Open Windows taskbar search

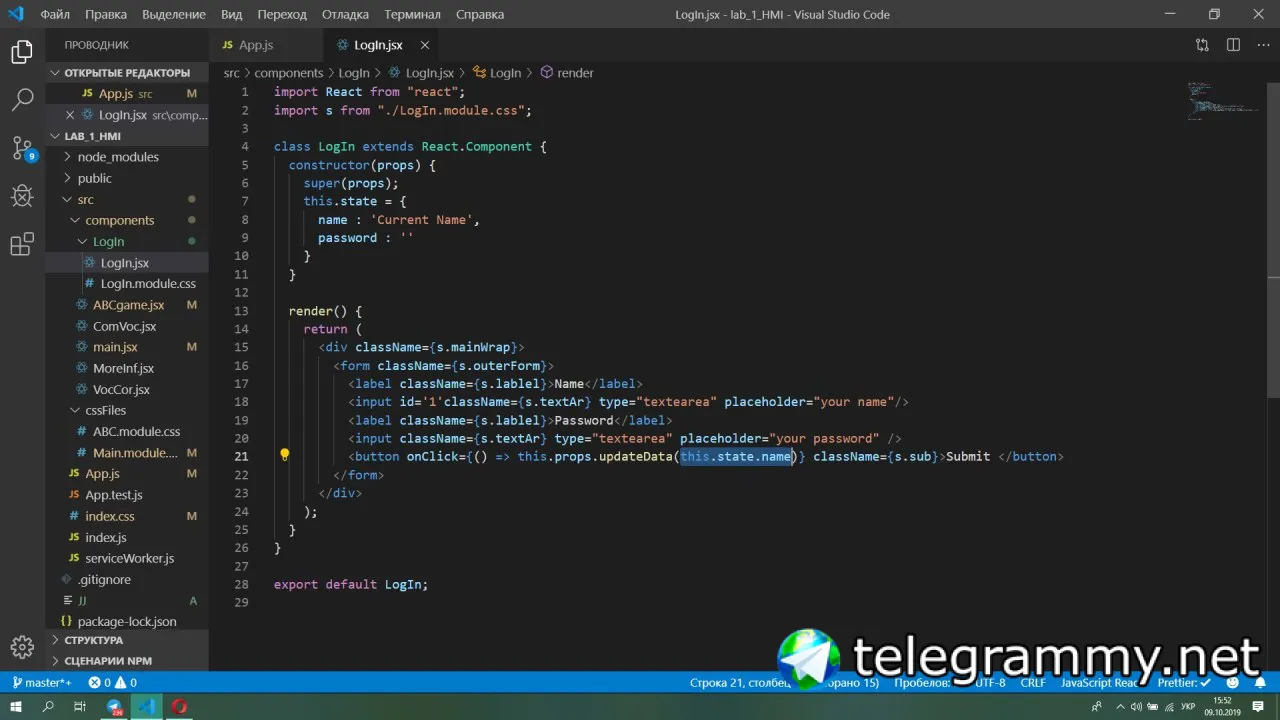tap(48, 707)
